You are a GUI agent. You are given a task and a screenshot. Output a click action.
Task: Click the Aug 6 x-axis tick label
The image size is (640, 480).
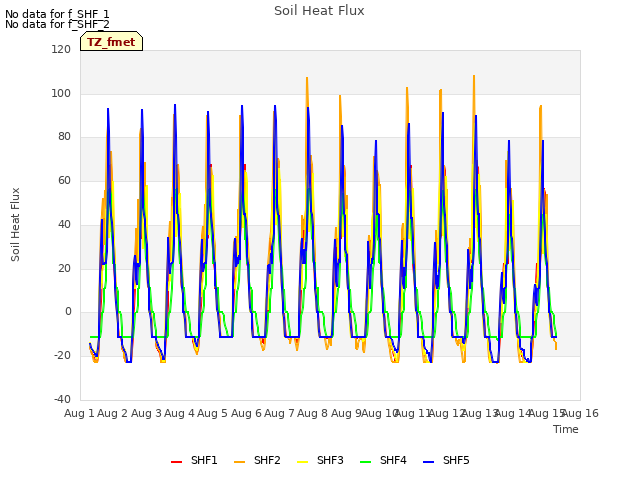246,413
